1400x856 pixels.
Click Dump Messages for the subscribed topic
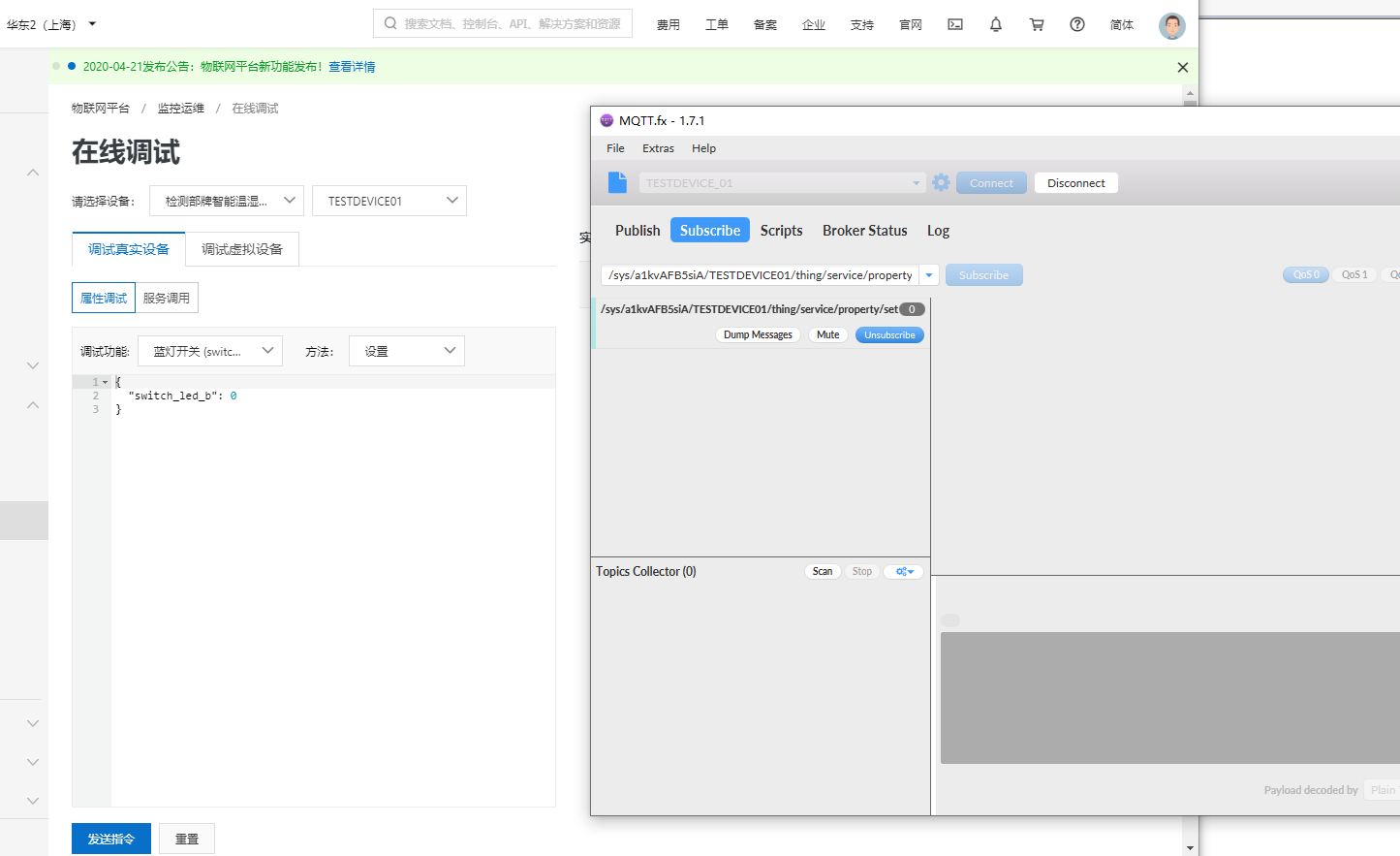click(x=758, y=334)
